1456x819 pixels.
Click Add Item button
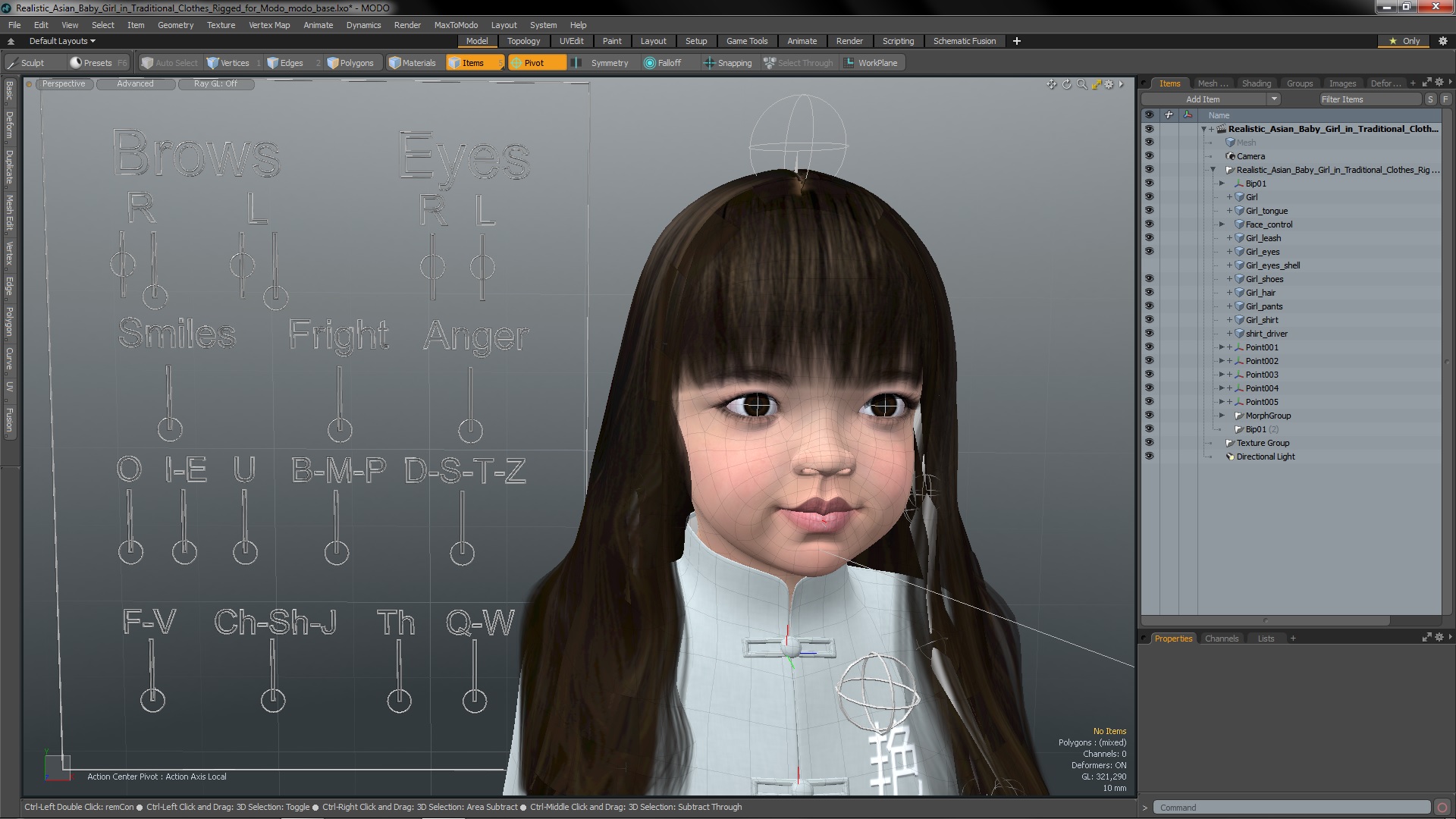coord(1203,99)
